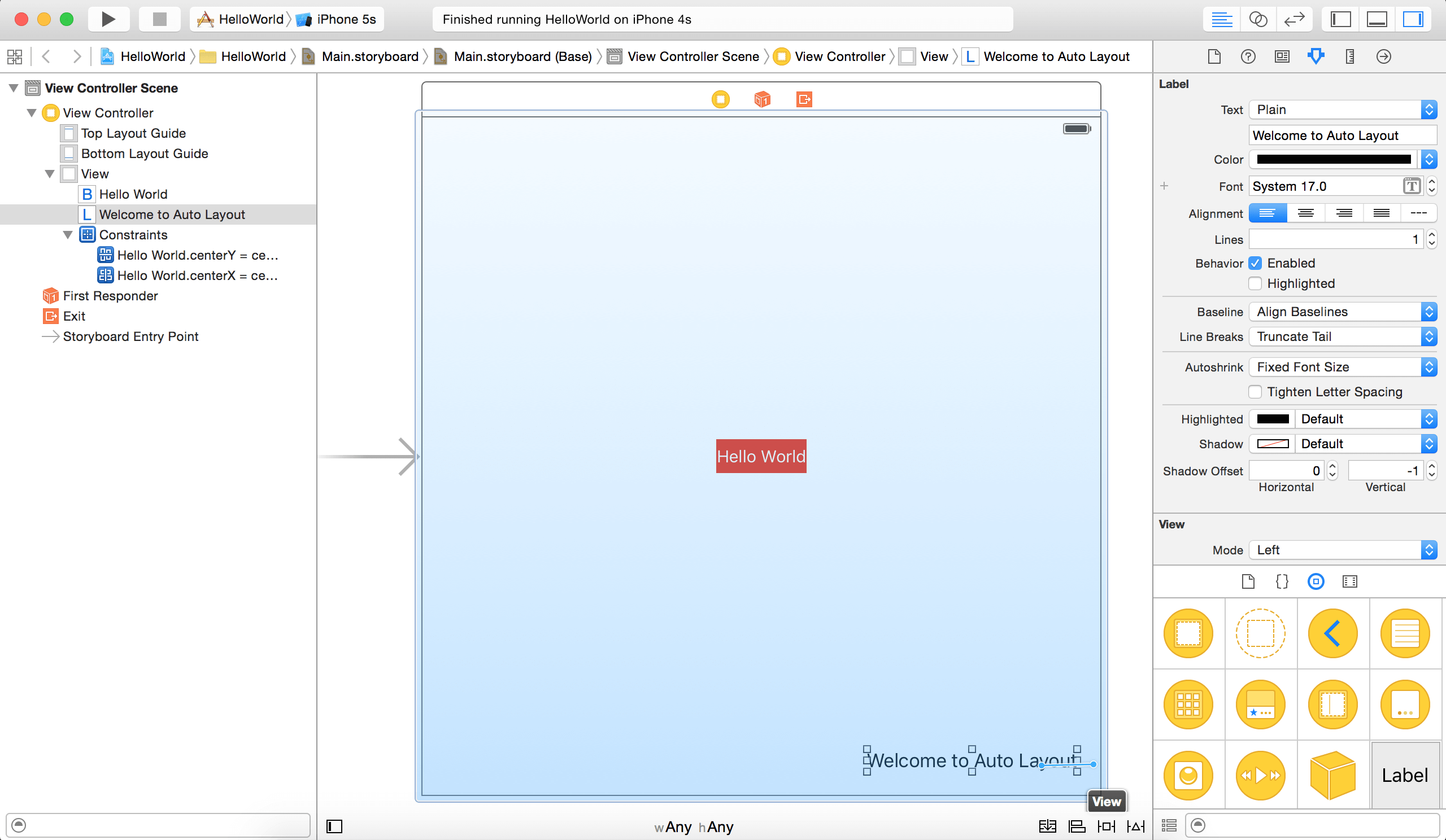Click the label Color swatch in inspector

(x=1334, y=159)
